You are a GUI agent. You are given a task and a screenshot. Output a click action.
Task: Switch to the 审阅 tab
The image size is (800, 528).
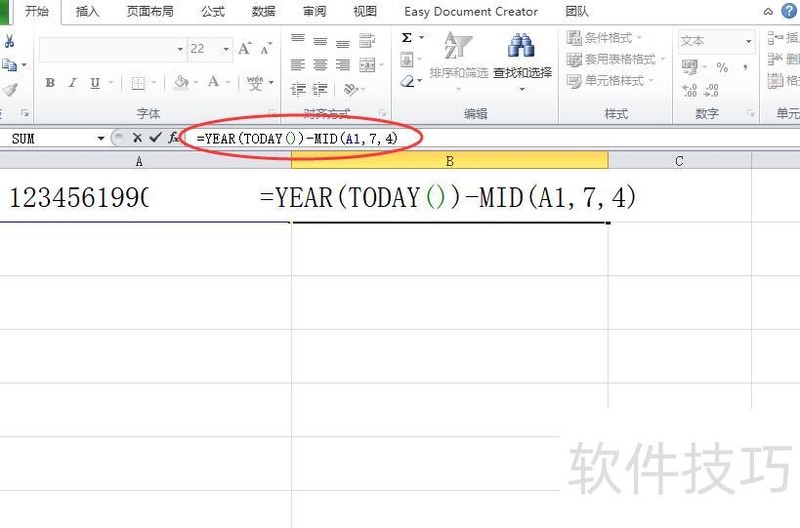(314, 11)
